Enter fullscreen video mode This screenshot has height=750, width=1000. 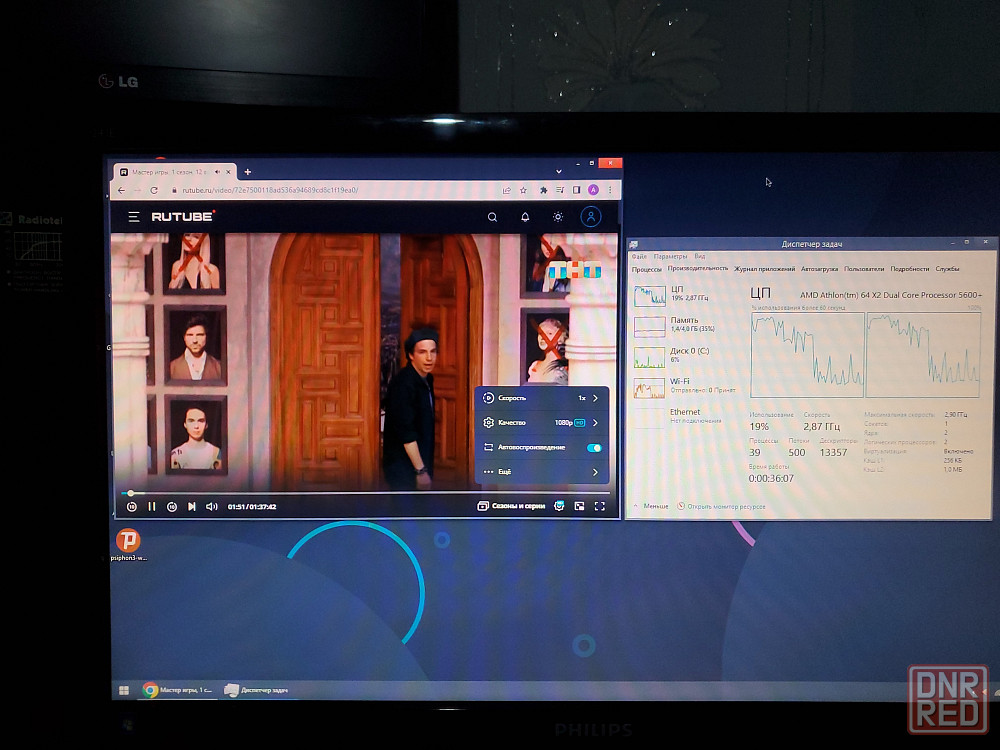pos(599,506)
